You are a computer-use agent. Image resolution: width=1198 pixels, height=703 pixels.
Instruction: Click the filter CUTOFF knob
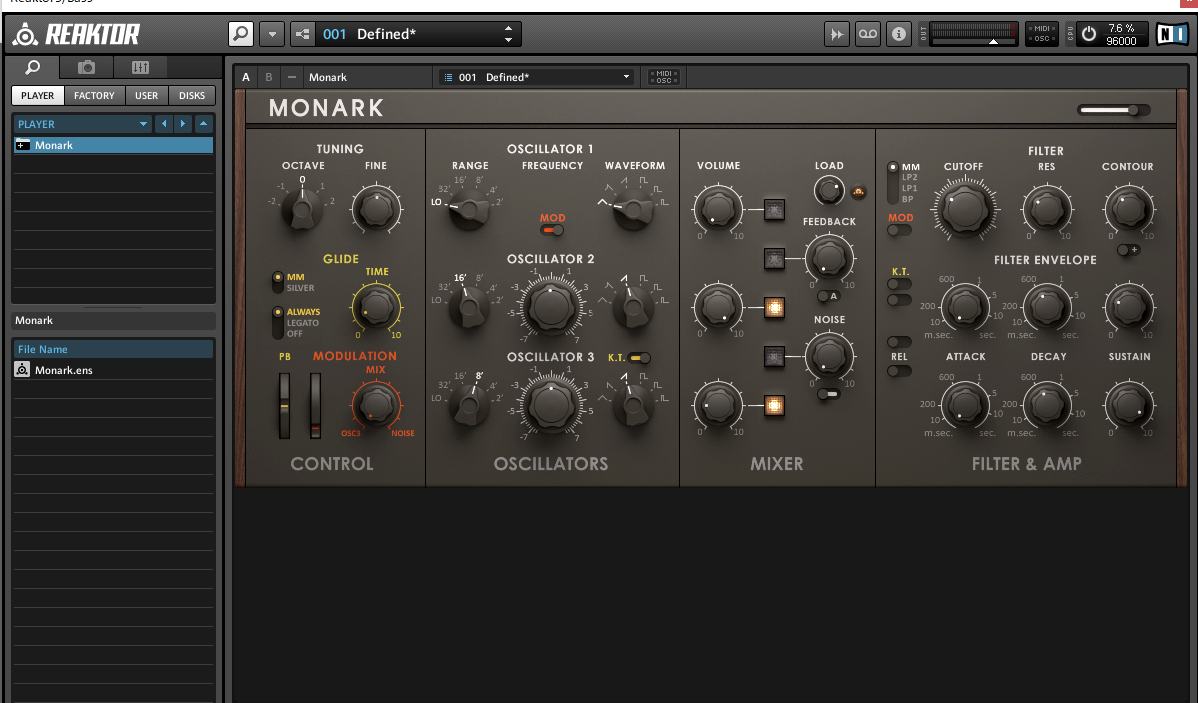pyautogui.click(x=964, y=209)
